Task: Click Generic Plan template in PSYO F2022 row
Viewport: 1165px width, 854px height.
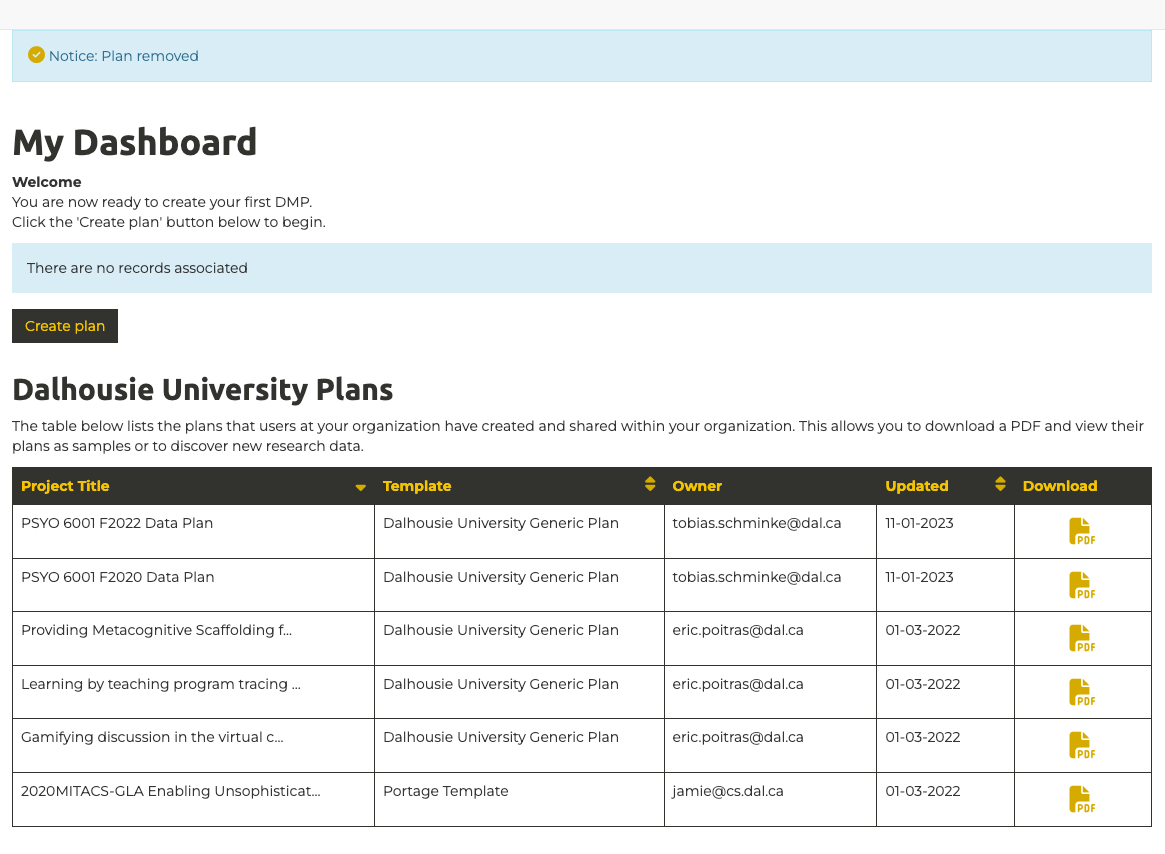Action: click(501, 523)
